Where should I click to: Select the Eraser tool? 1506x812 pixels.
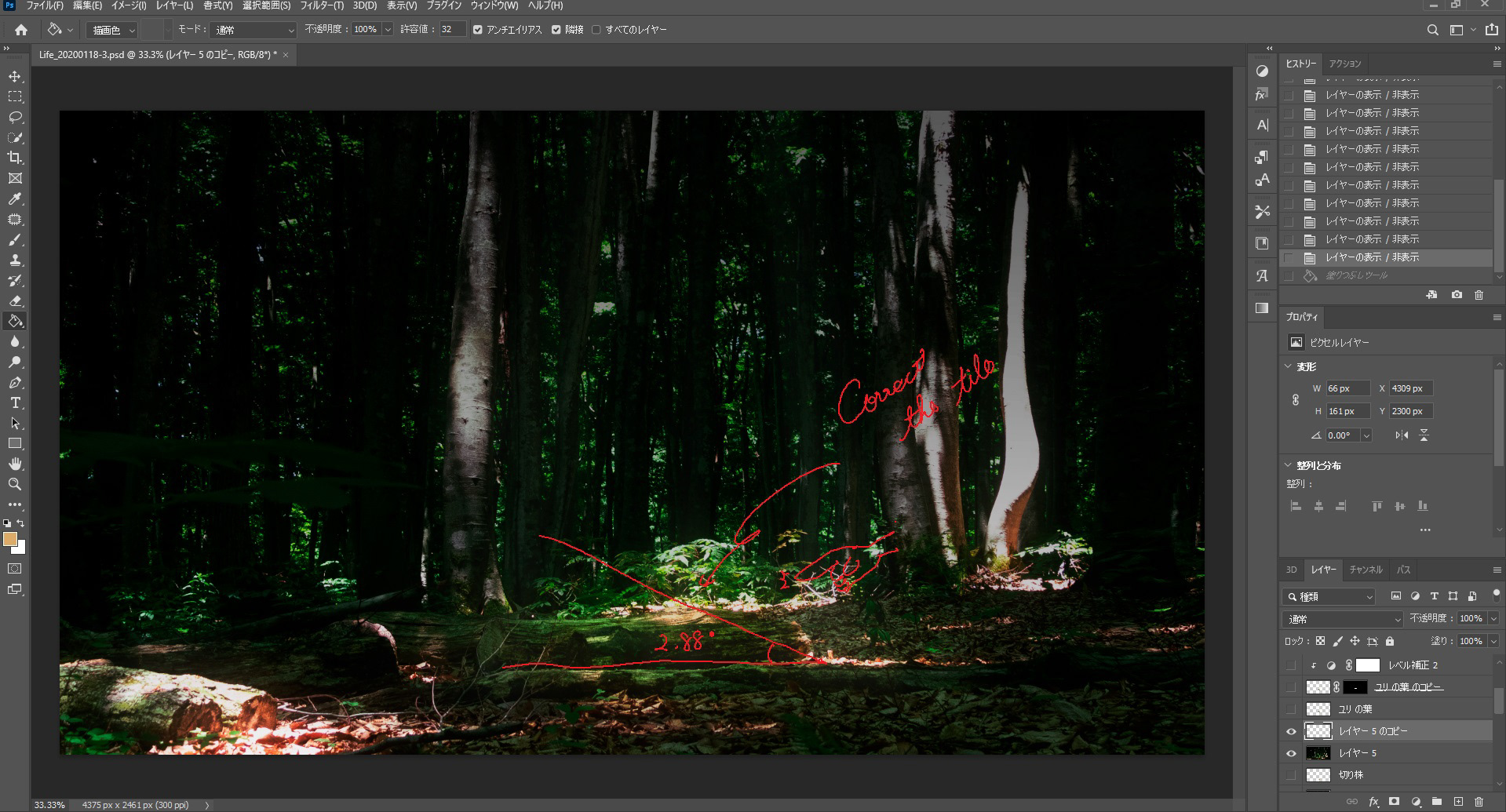[15, 301]
